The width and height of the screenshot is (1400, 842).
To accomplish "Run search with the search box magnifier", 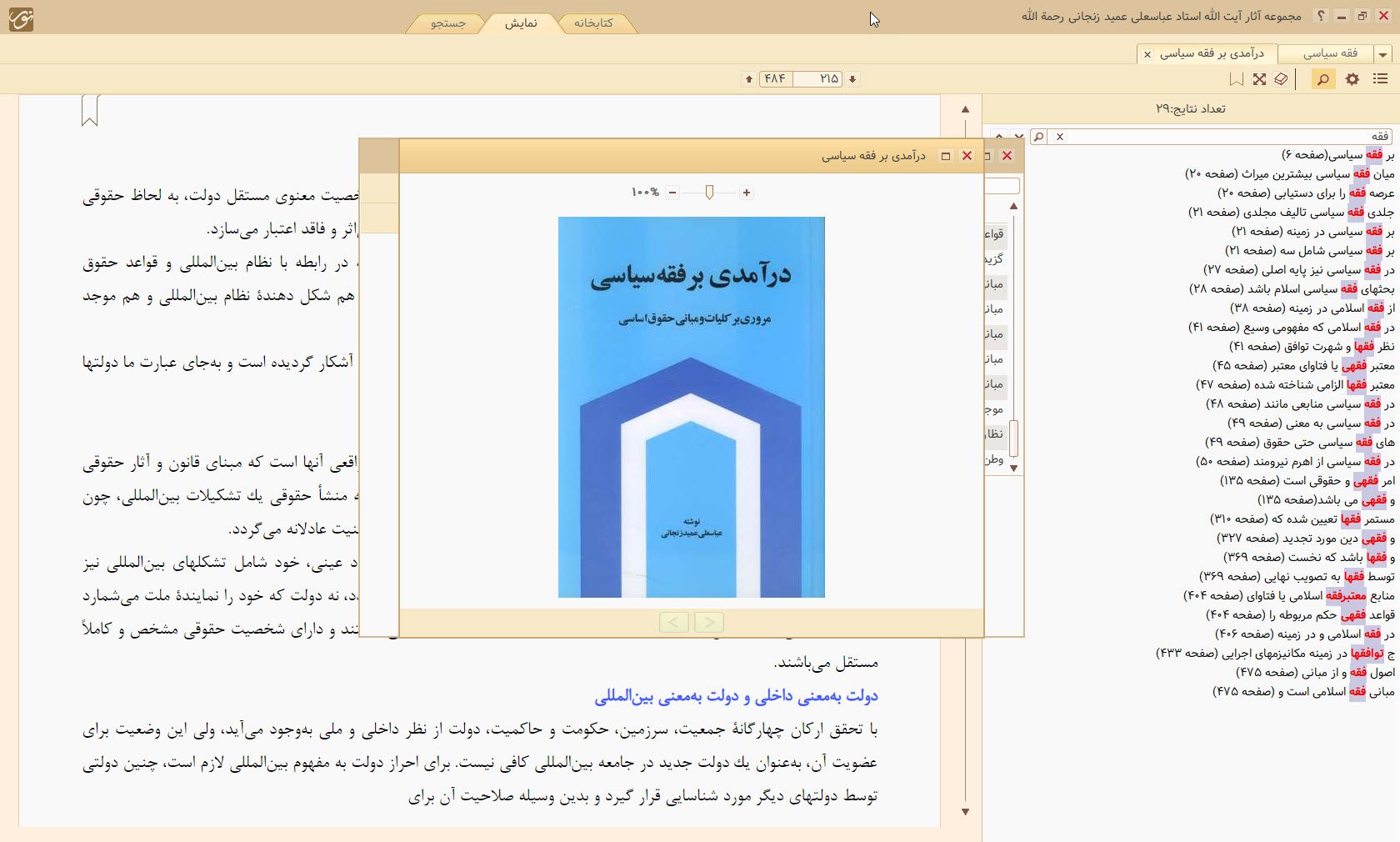I will pyautogui.click(x=1038, y=137).
